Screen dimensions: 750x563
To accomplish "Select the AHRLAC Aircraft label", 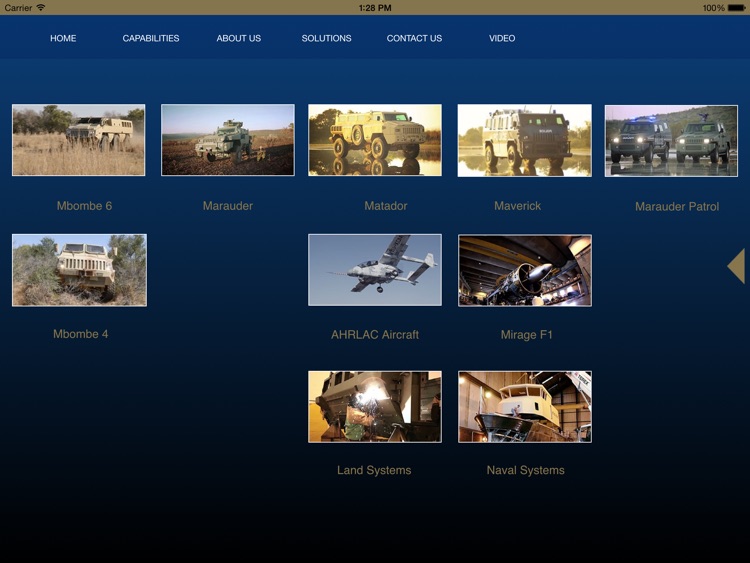I will [x=375, y=335].
